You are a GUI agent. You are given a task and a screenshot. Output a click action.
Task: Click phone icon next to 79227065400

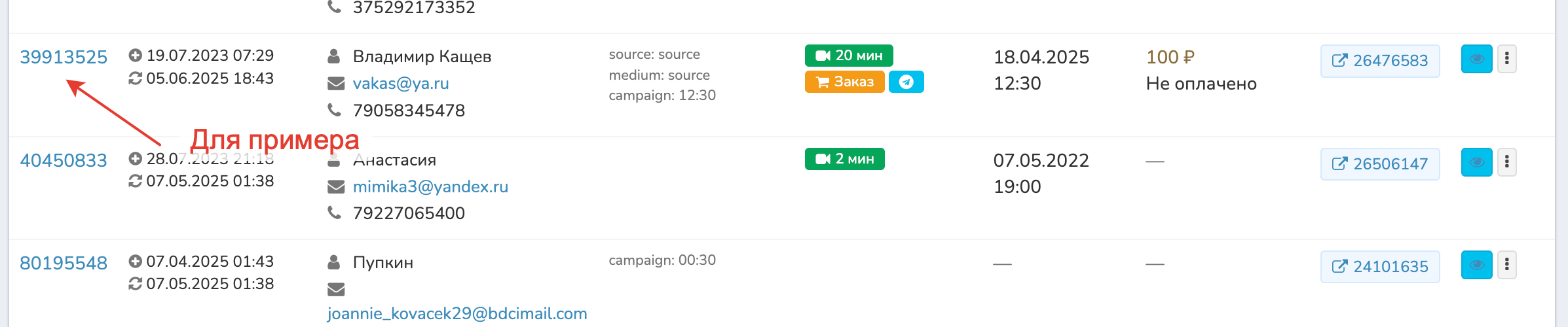coord(335,213)
